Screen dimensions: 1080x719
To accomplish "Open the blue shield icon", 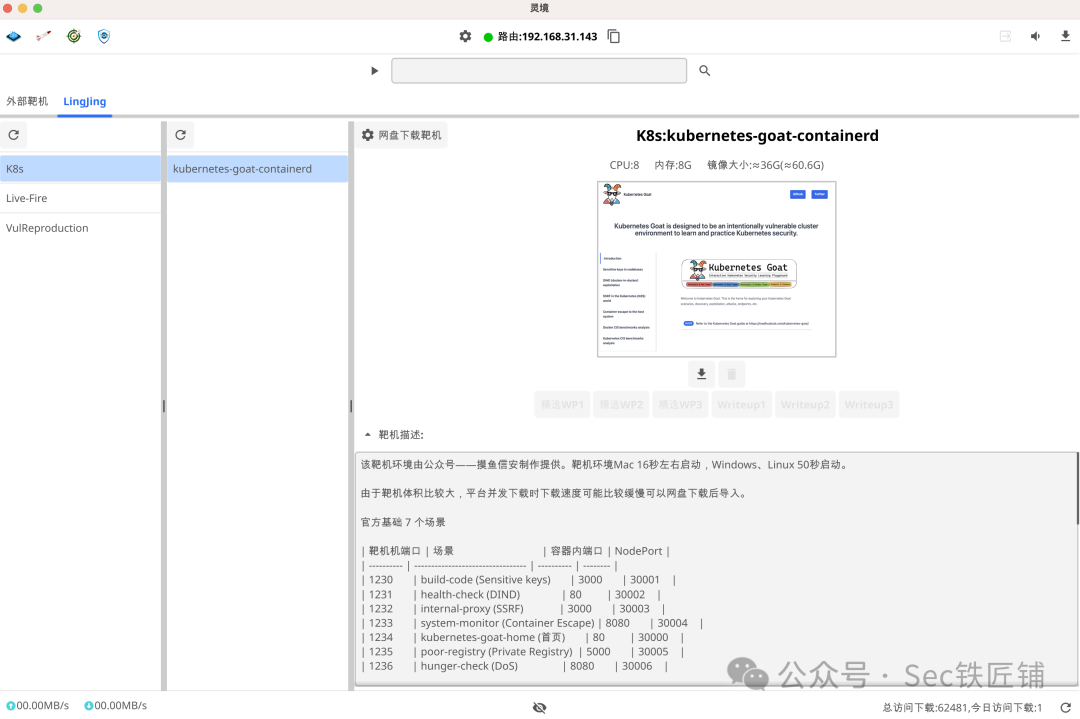I will coord(104,37).
